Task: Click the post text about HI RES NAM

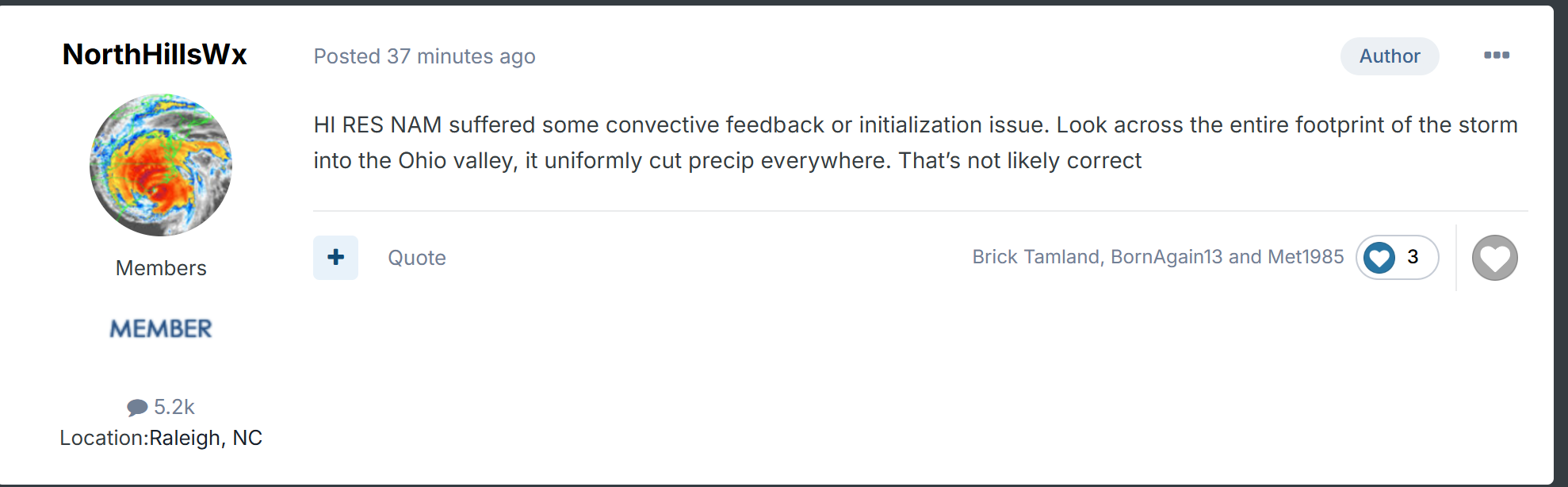Action: 916,143
